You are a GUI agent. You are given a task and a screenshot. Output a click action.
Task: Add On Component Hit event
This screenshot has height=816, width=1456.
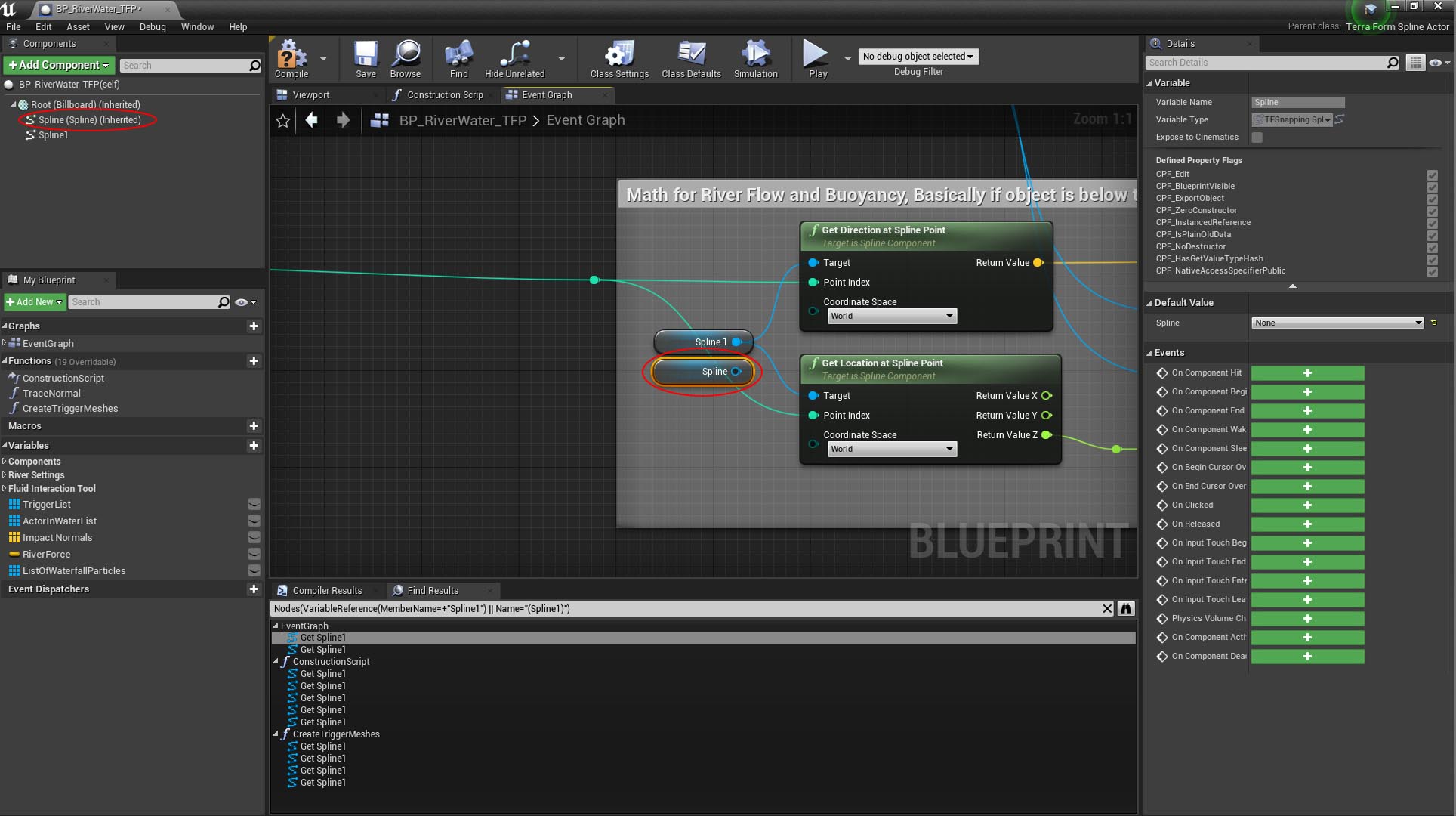pyautogui.click(x=1306, y=373)
